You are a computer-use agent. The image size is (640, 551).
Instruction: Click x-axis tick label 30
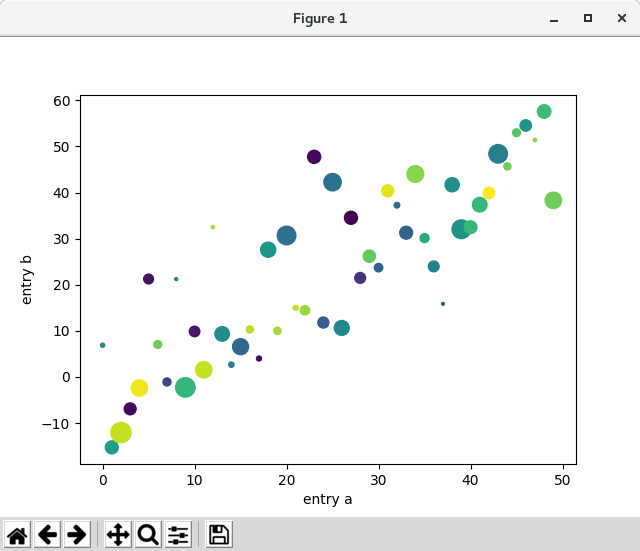[379, 480]
